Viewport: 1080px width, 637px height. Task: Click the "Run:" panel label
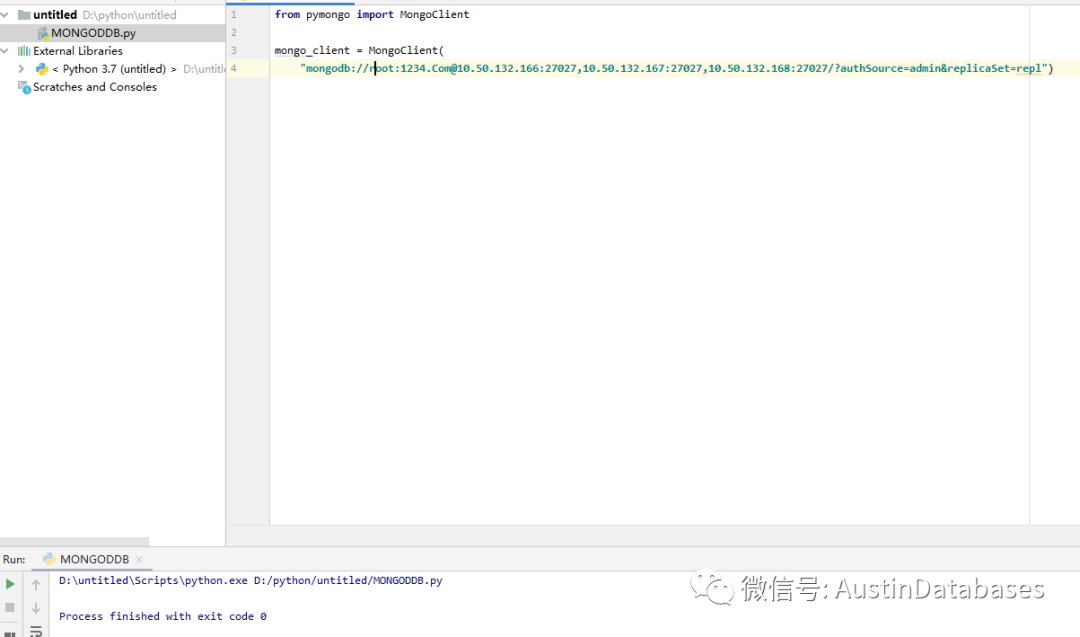pyautogui.click(x=14, y=559)
